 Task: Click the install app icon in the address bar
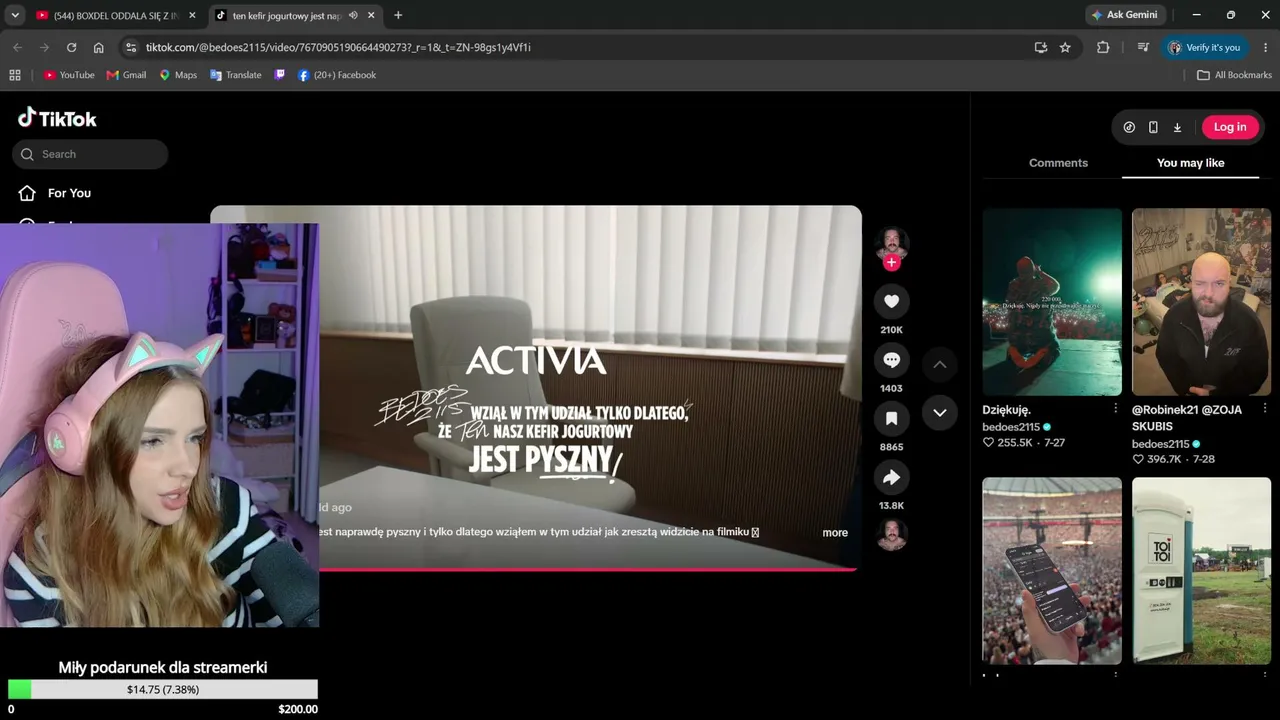[1041, 47]
